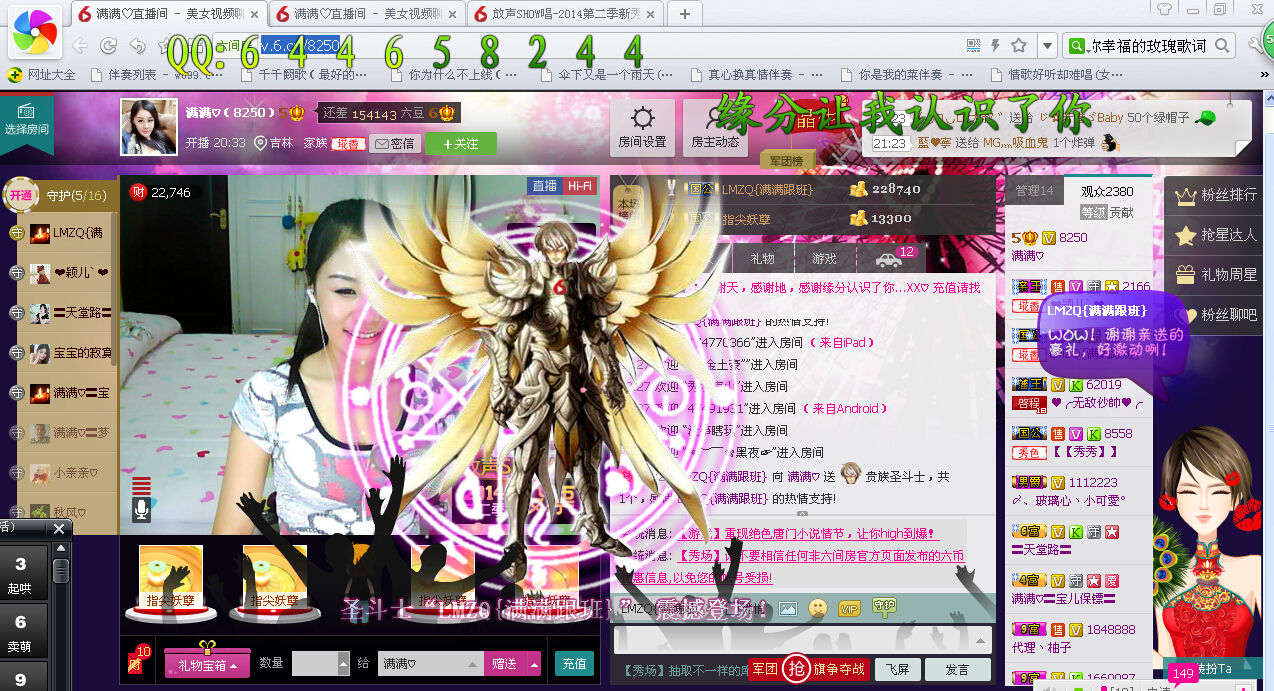Switch to 放声SHOW唱 browser tab
Screen dimensions: 1274x691
tap(565, 14)
